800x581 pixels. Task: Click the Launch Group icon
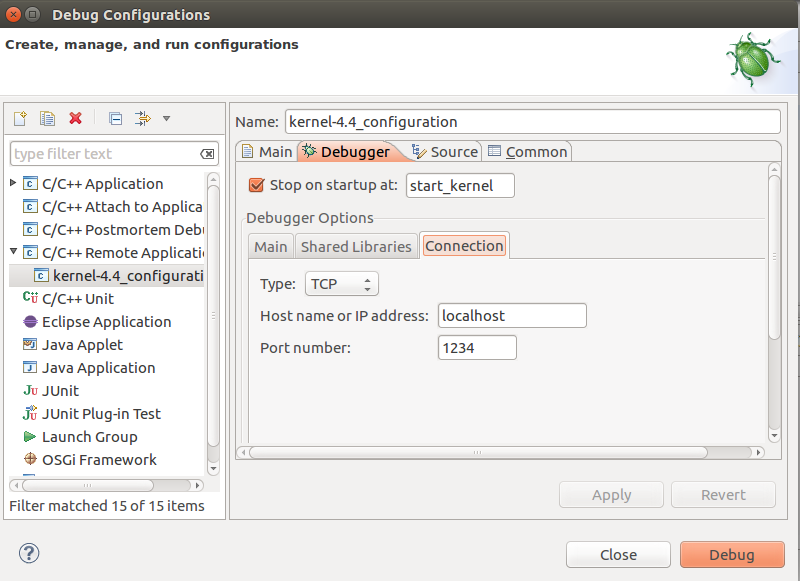[x=30, y=437]
